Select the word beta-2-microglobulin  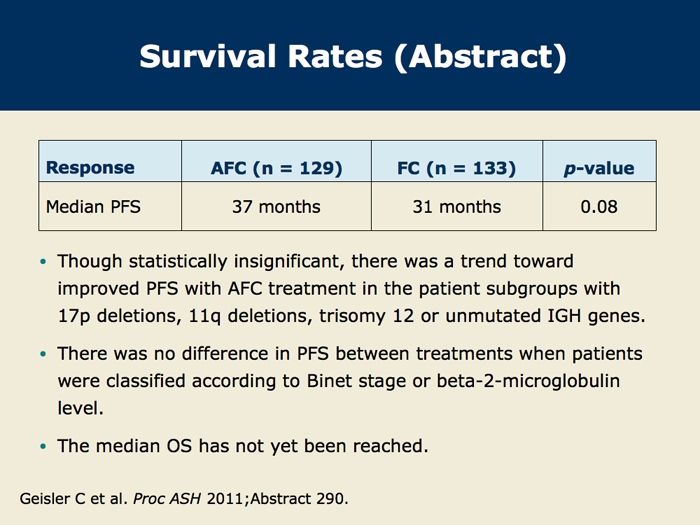528,381
